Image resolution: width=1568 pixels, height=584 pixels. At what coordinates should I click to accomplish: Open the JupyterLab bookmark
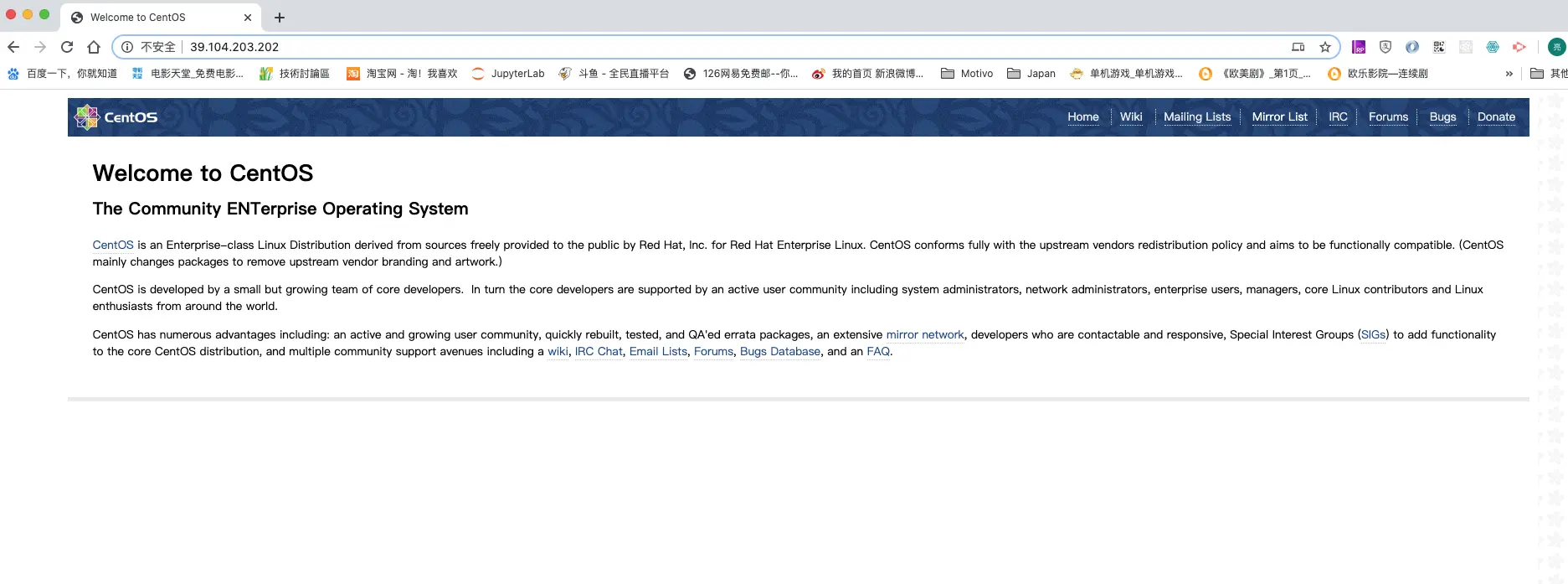click(x=508, y=74)
